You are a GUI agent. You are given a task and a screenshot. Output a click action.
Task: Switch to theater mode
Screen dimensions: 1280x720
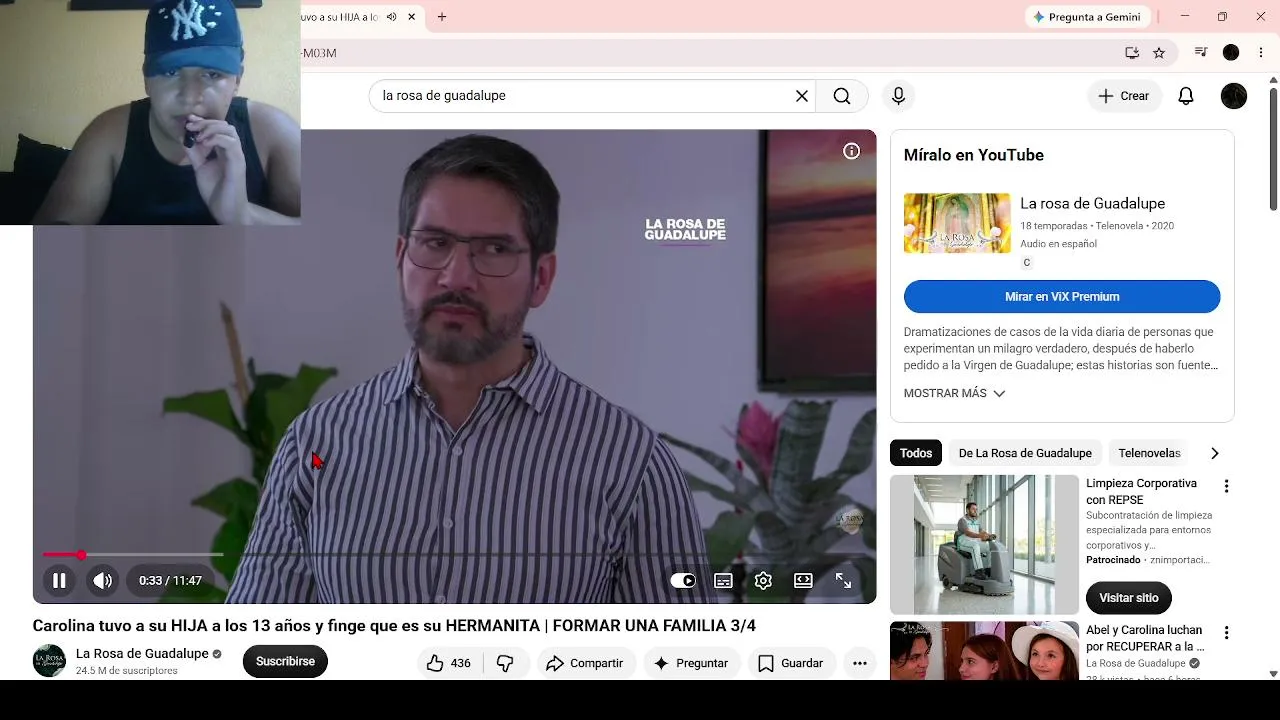coord(803,580)
